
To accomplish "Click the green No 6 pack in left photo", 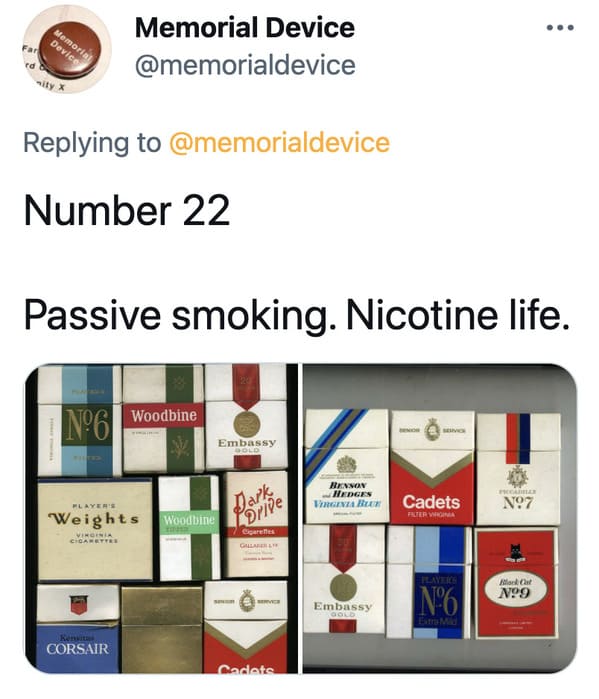I will coord(80,420).
